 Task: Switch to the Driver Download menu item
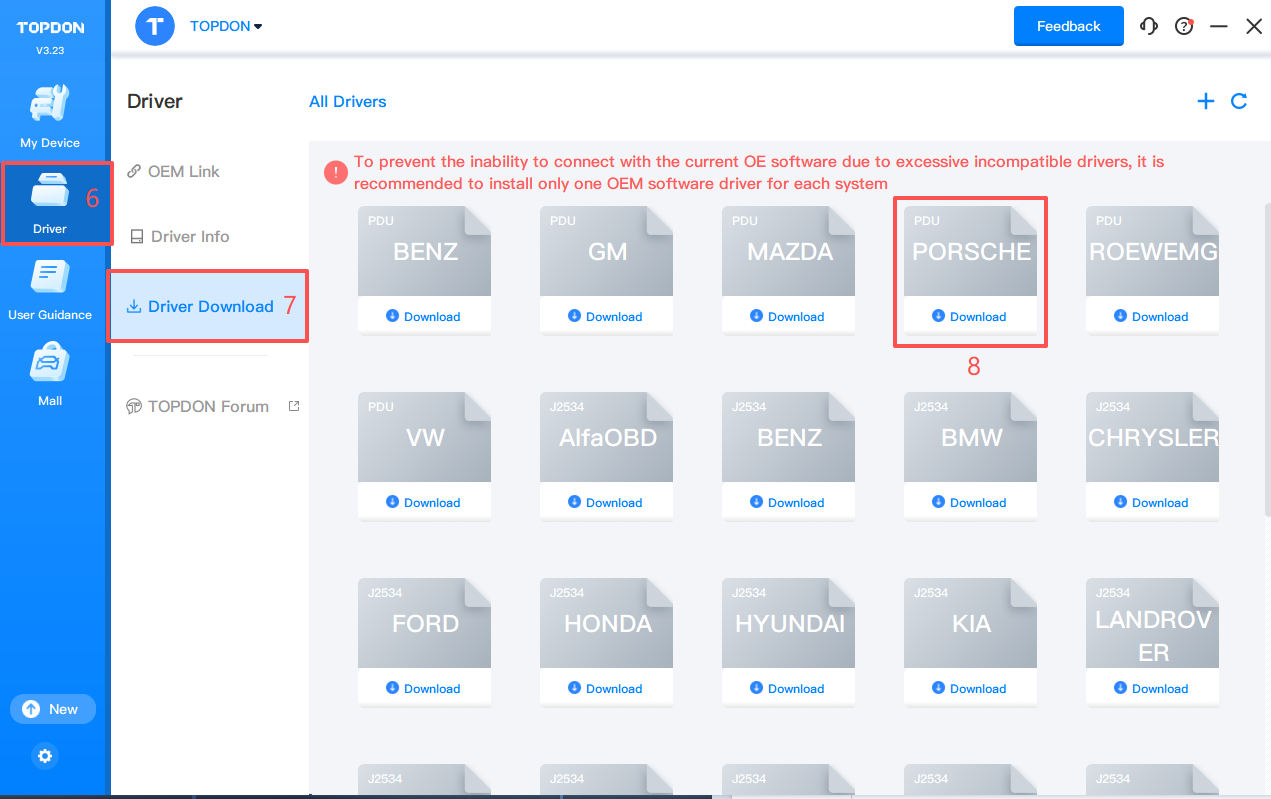[x=209, y=306]
